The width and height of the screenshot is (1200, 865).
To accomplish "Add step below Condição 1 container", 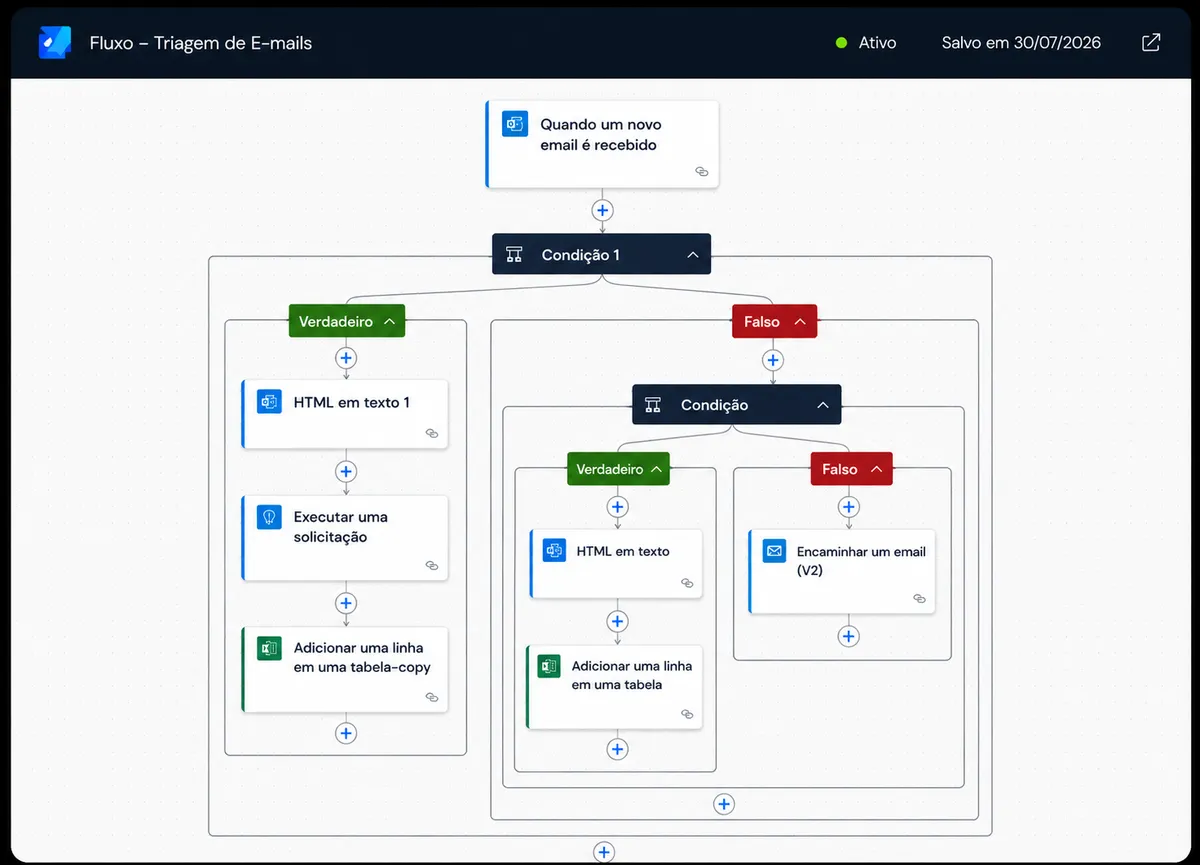I will pos(603,852).
